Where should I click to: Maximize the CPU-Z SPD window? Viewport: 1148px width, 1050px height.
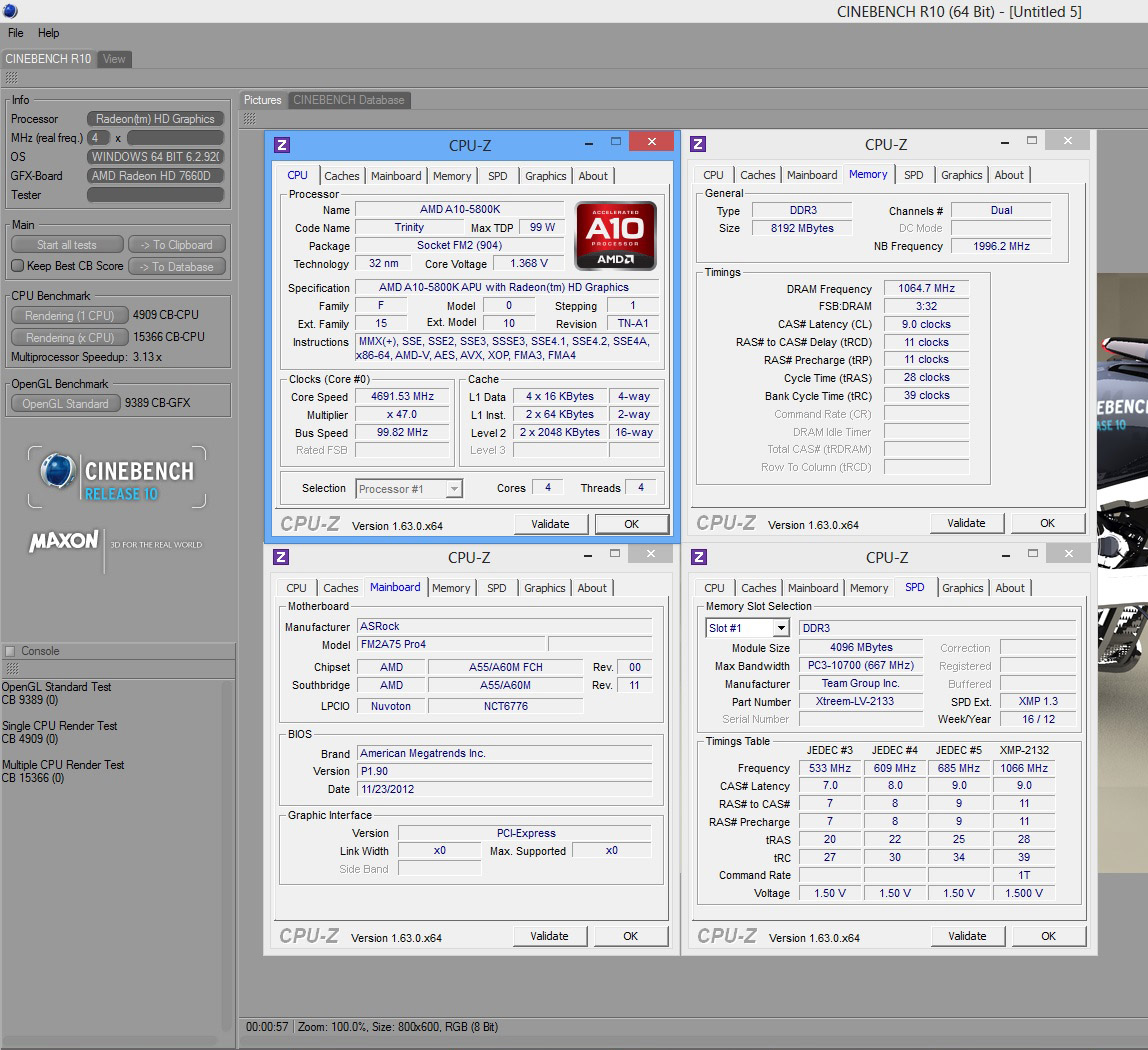pos(1032,554)
